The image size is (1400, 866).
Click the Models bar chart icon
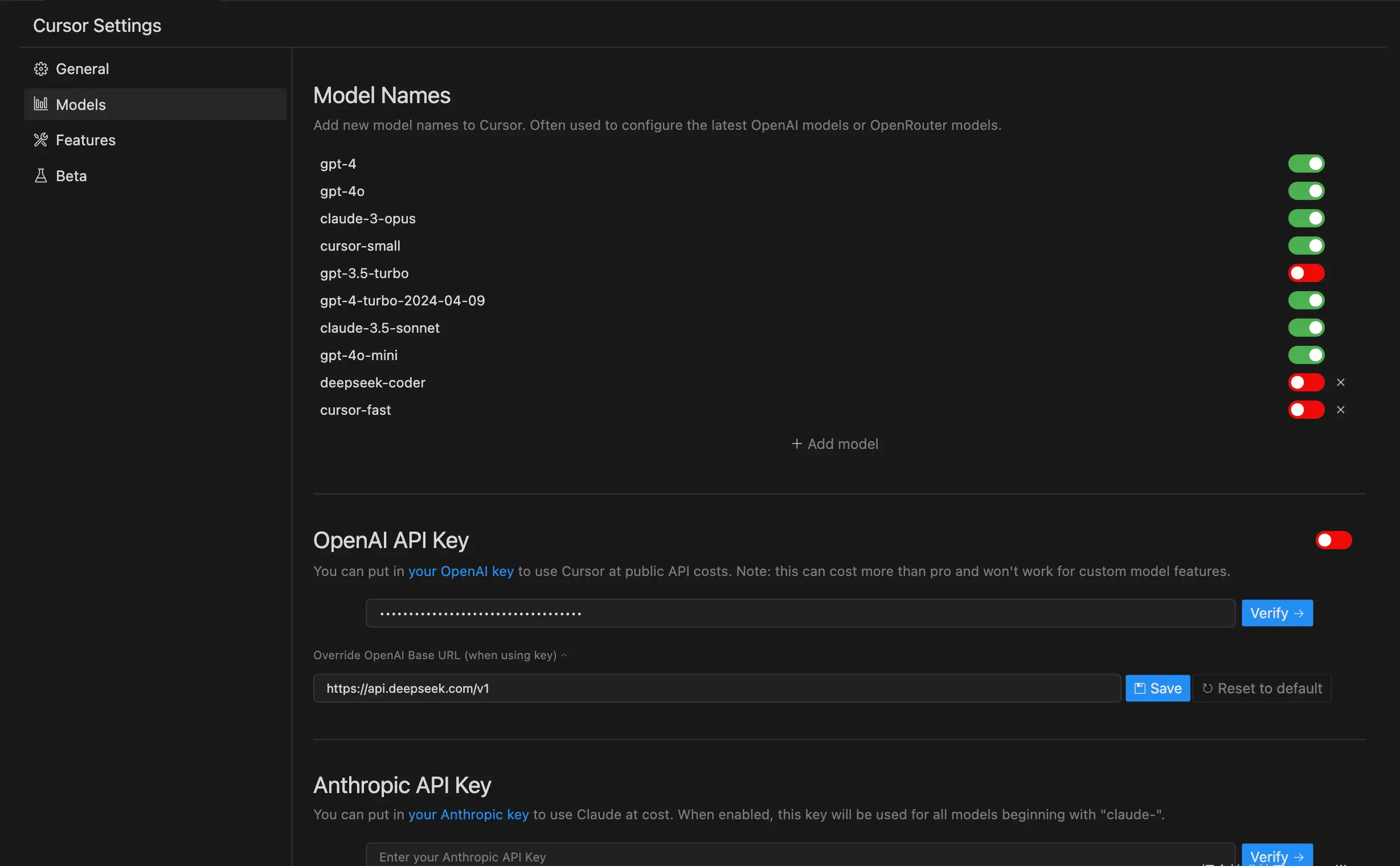(x=40, y=104)
